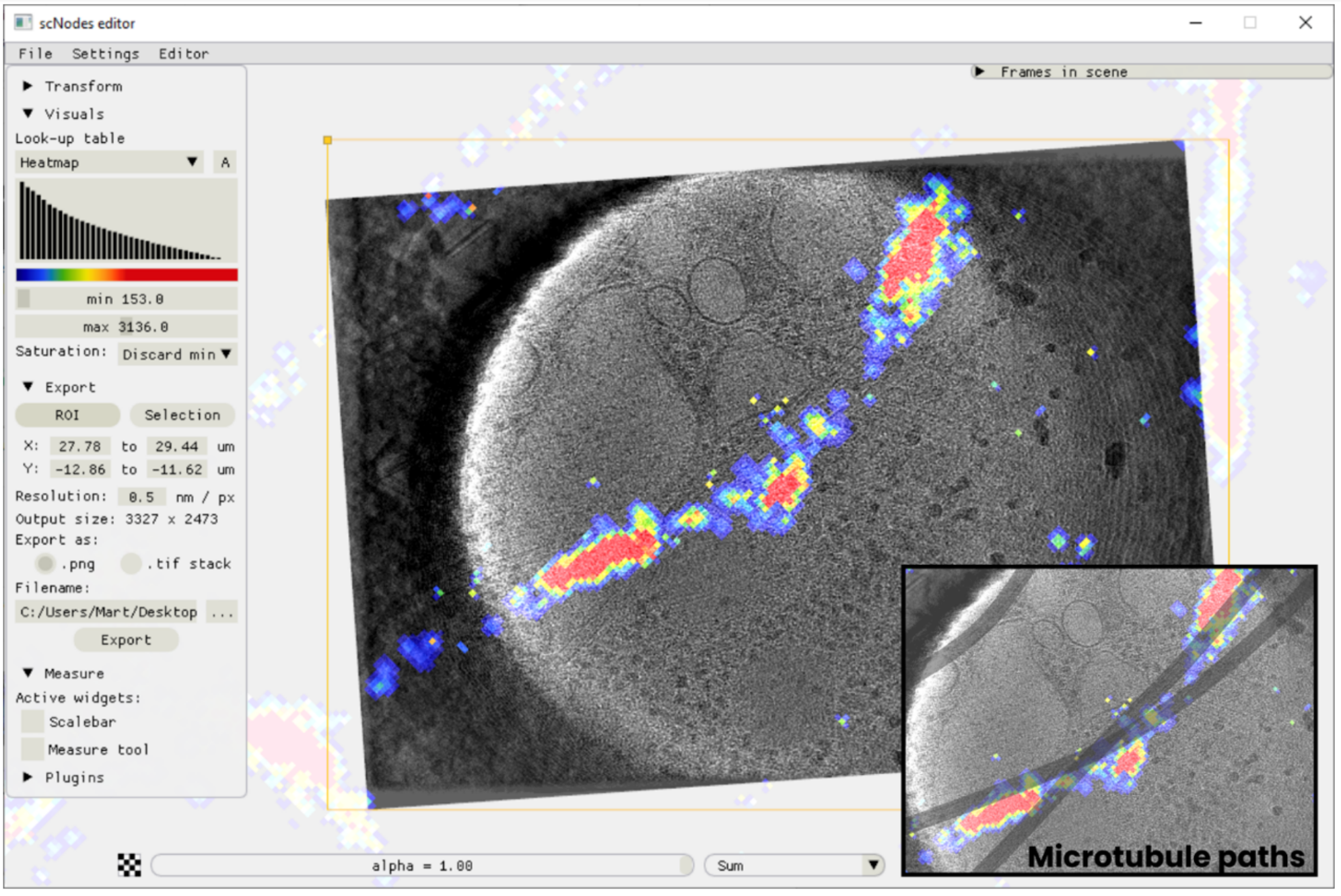The image size is (1341, 896).
Task: Open the Heatmap look-up table dropdown
Action: (109, 162)
